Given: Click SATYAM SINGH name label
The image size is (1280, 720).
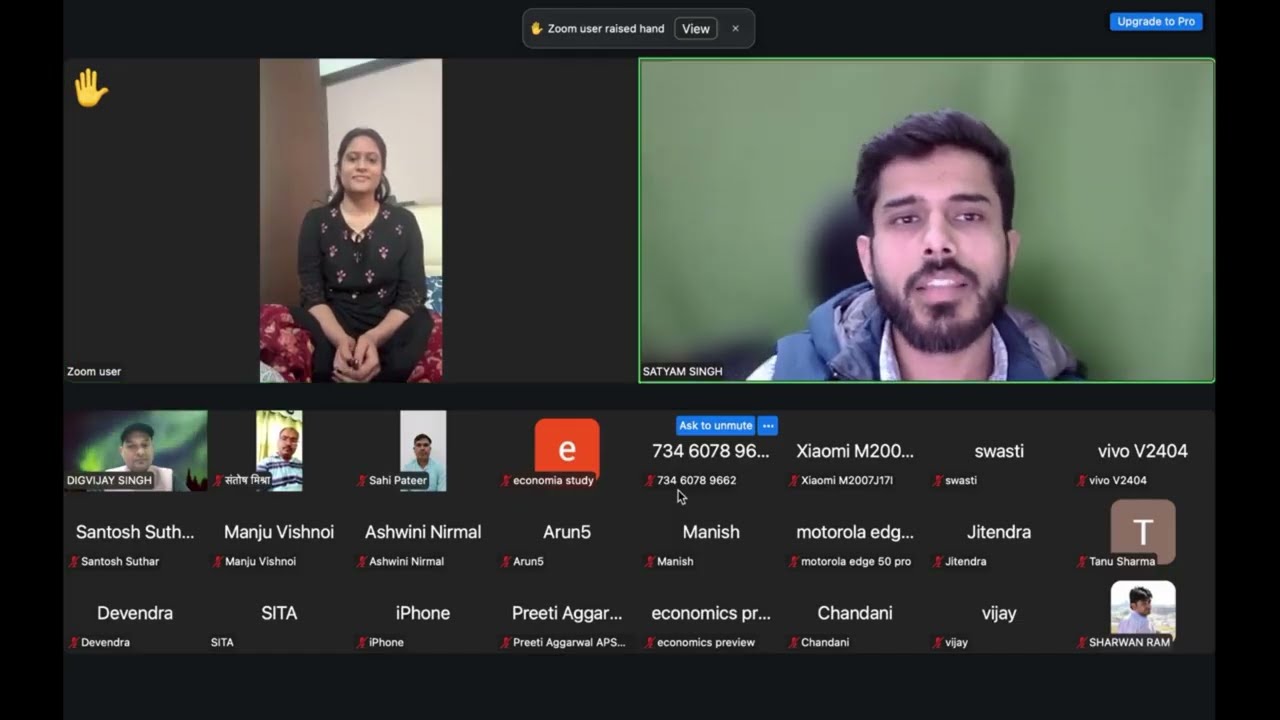Looking at the screenshot, I should coord(682,371).
